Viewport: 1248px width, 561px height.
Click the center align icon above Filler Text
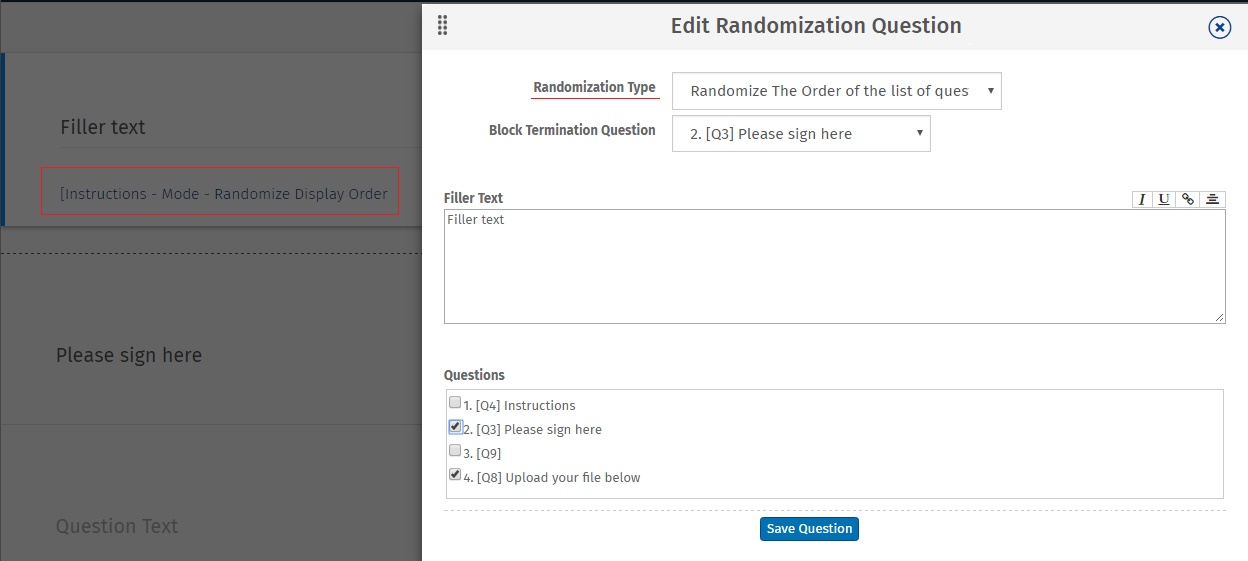pos(1212,199)
